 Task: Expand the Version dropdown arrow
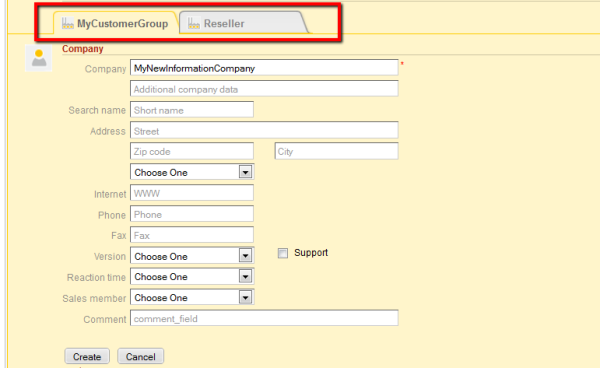245,256
